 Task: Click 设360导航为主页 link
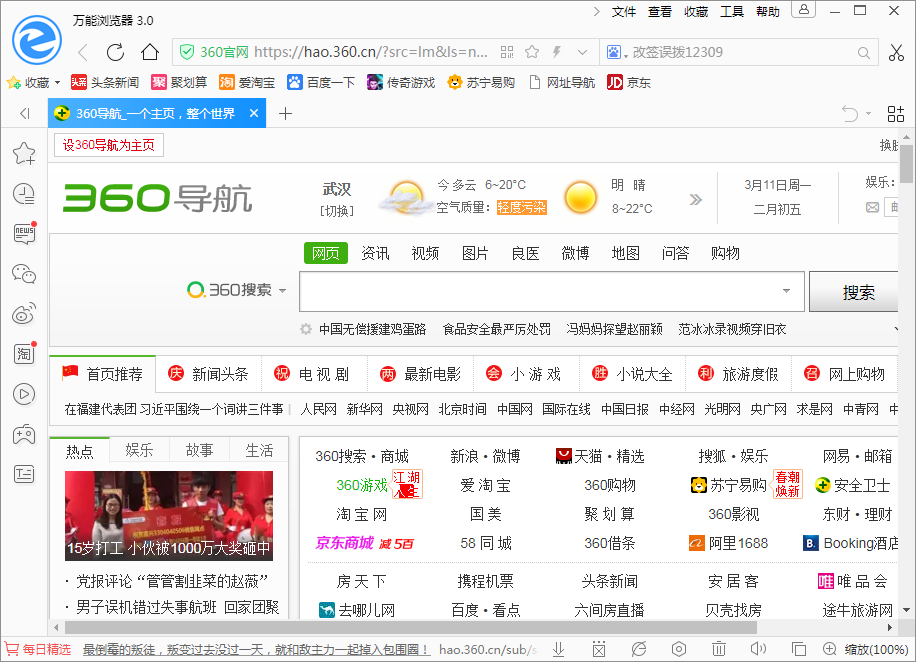tap(109, 145)
